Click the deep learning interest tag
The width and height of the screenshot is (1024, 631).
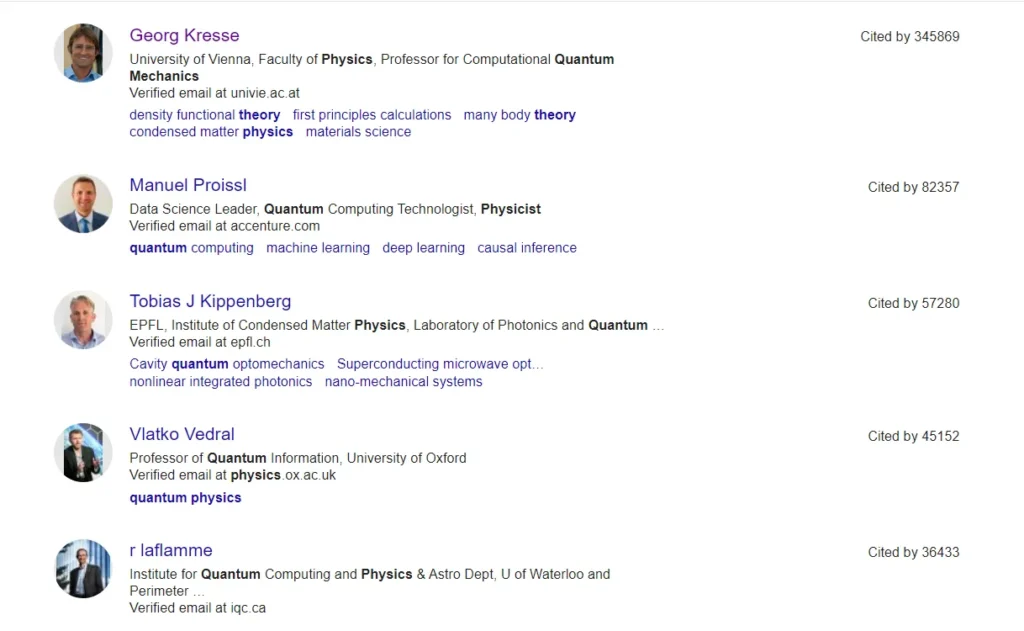[x=423, y=248]
